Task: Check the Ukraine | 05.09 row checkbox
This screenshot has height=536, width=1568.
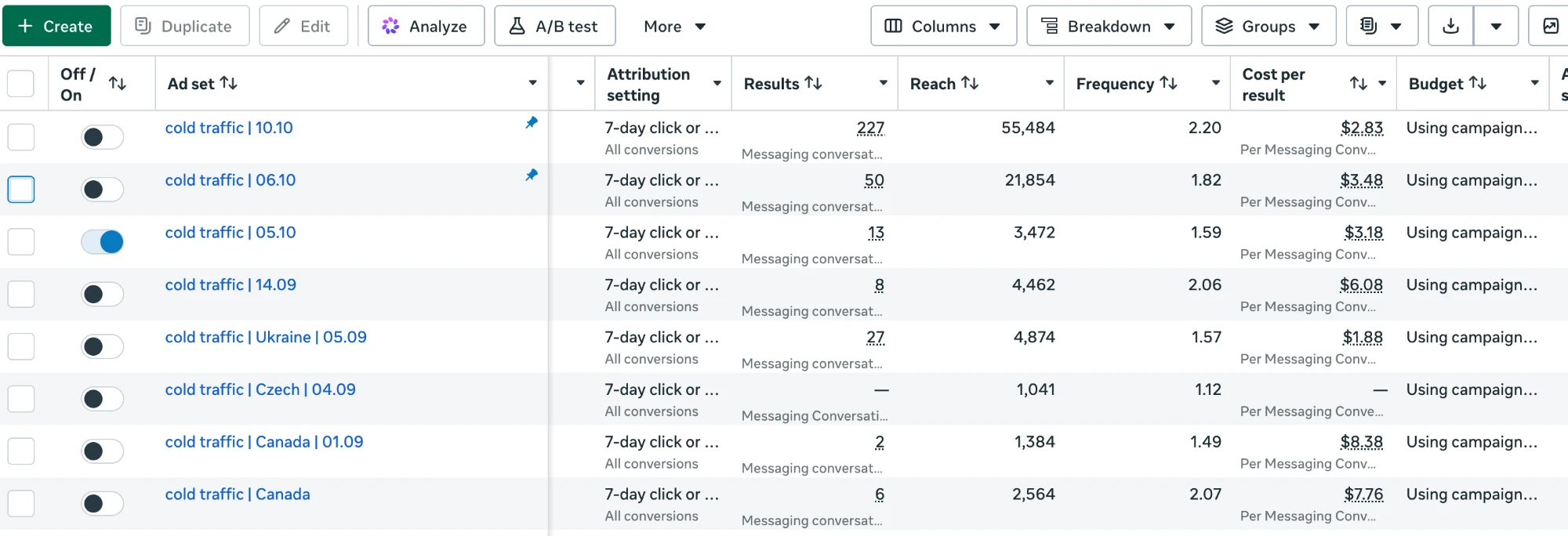Action: 20,346
